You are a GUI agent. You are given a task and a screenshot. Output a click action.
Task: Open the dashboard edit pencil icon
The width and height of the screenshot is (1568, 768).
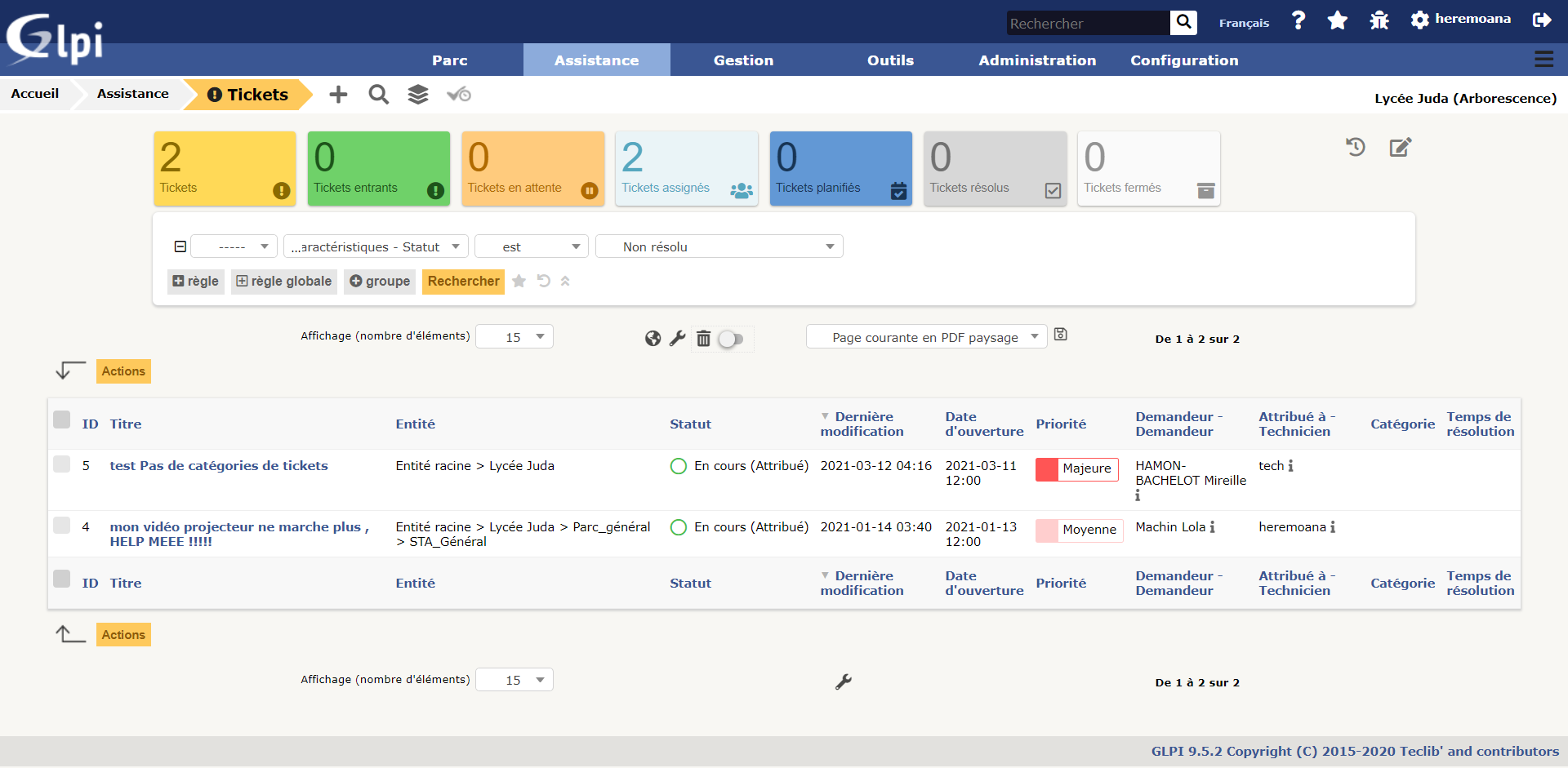click(x=1400, y=148)
